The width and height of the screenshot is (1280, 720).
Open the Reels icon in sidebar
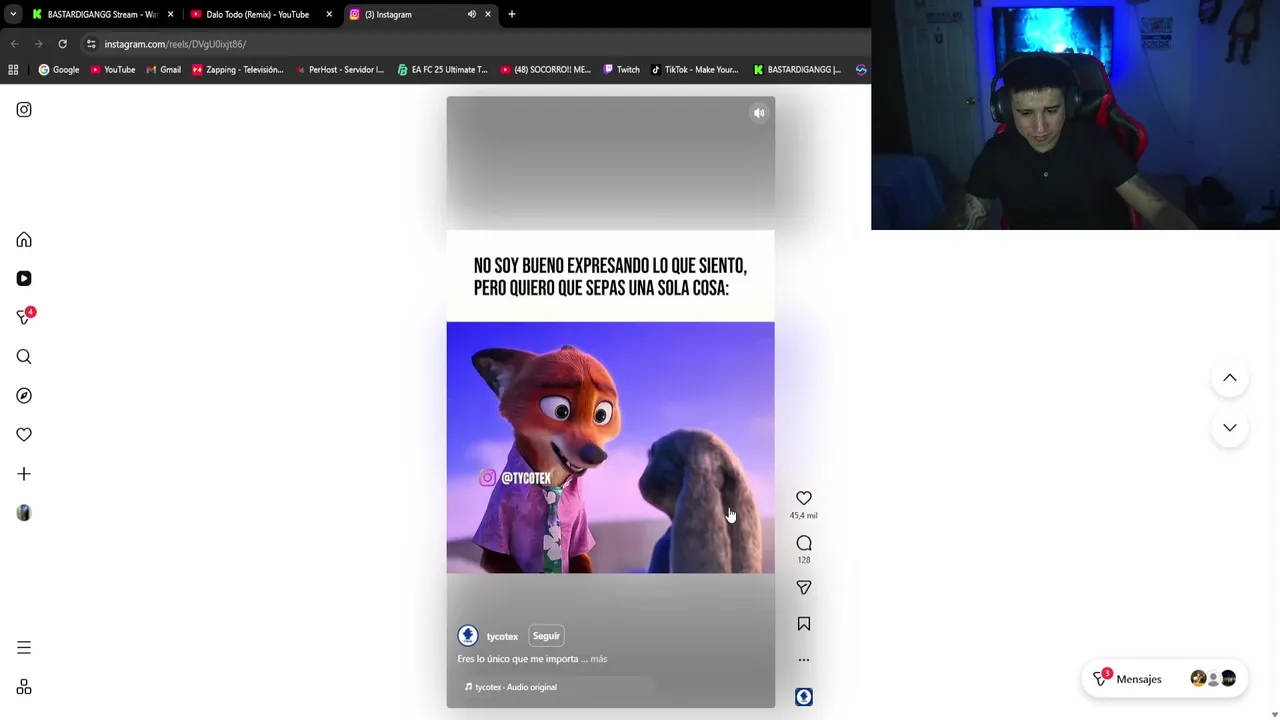(x=24, y=279)
